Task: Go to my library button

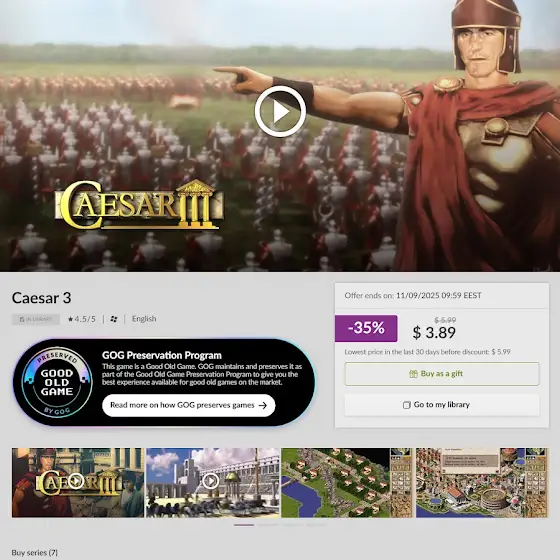Action: 442,405
